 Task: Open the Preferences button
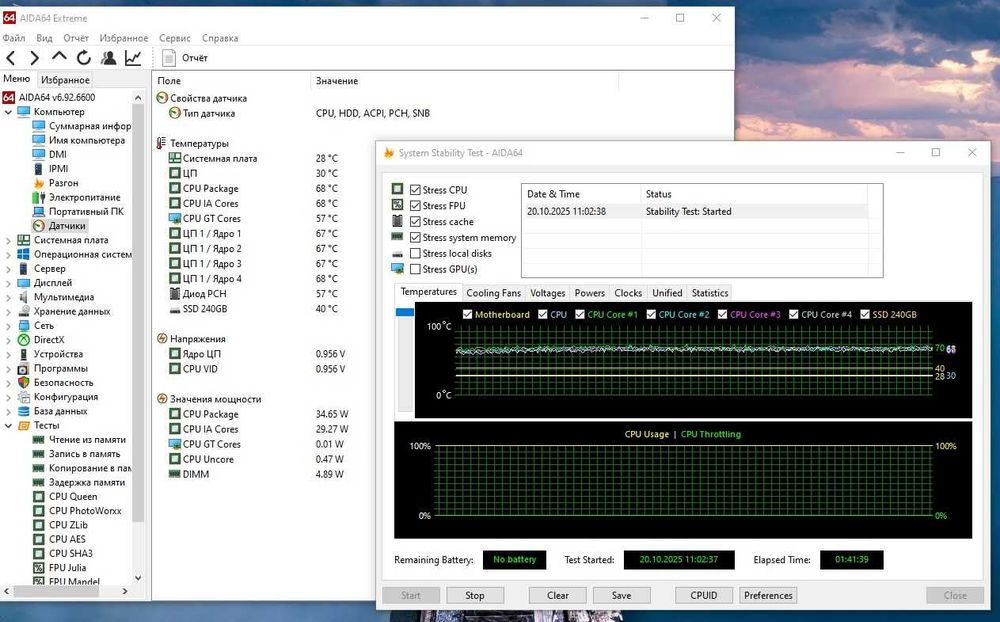768,595
